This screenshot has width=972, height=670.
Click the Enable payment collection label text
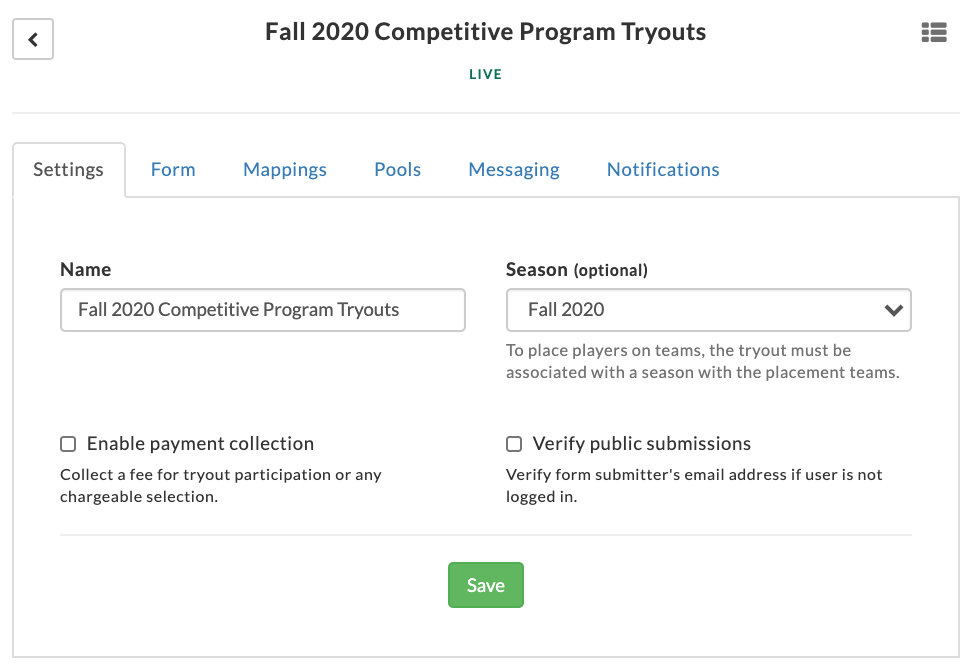pyautogui.click(x=200, y=444)
